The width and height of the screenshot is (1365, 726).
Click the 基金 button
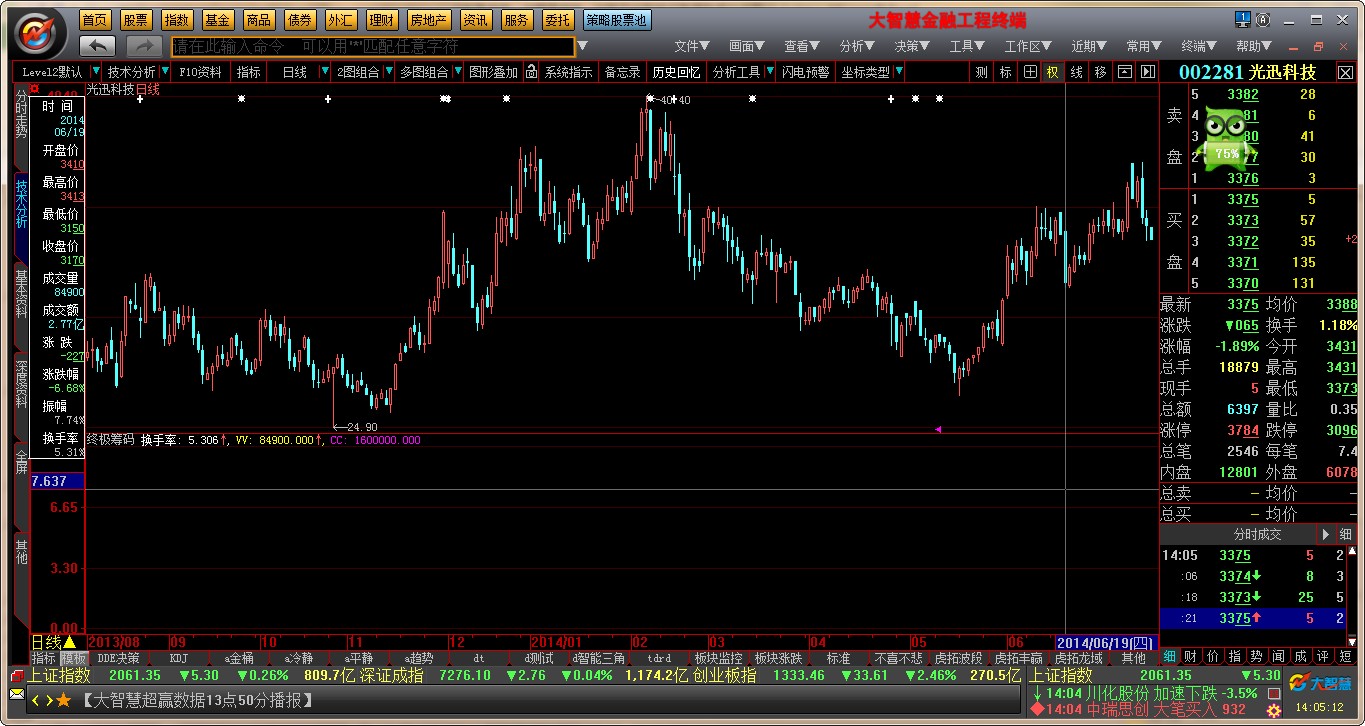pos(218,20)
